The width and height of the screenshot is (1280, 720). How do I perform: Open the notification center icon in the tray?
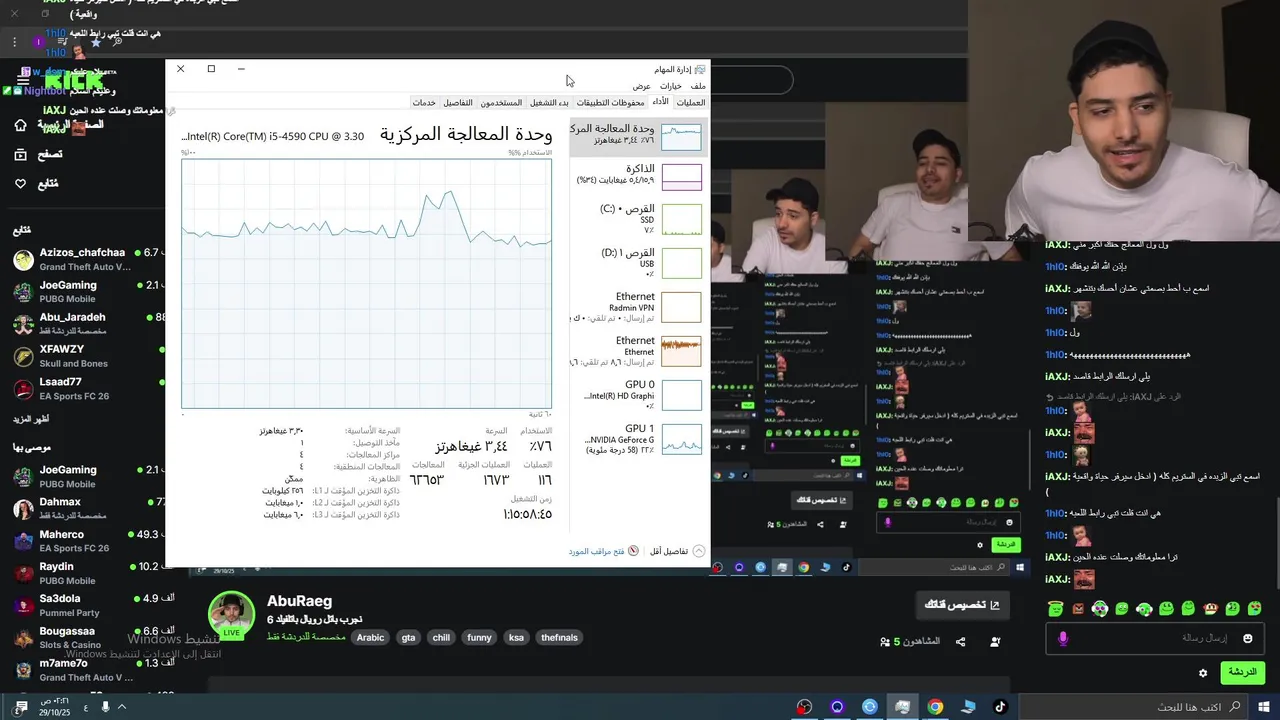coord(20,707)
